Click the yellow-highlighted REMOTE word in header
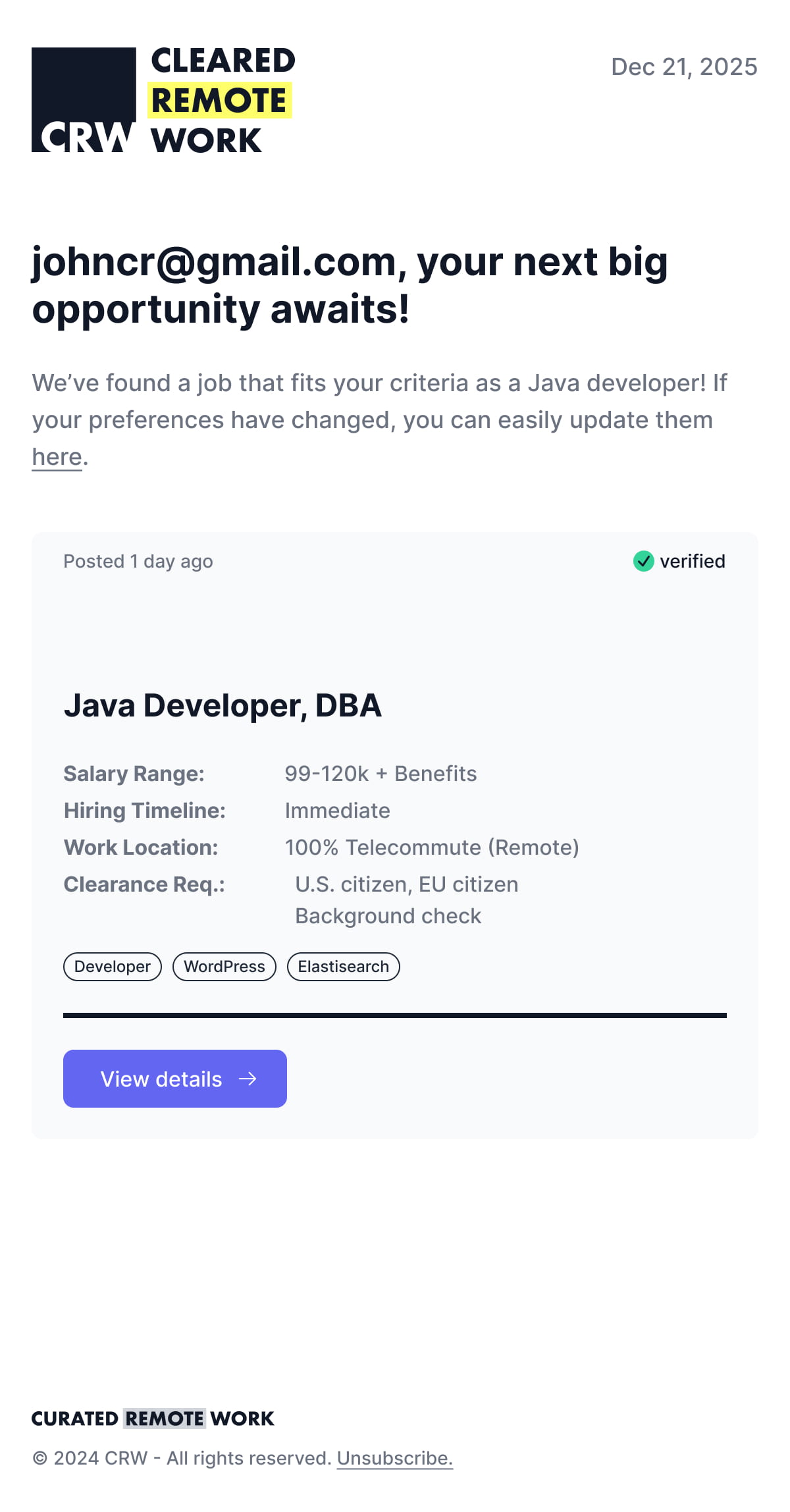Screen dimensions: 790x1512 [x=219, y=101]
